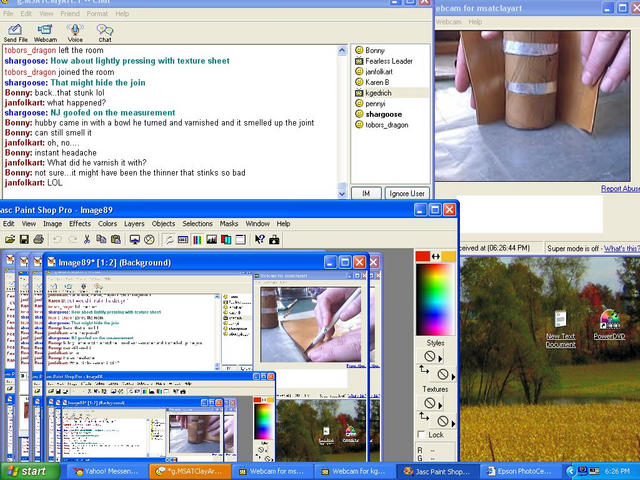Click the webcam video of clay cylinder

(532, 106)
